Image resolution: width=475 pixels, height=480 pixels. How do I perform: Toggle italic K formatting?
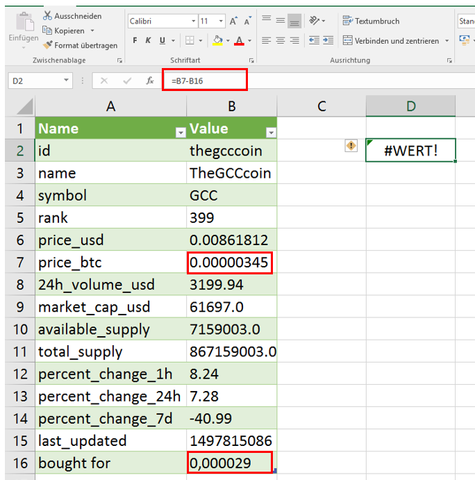148,41
